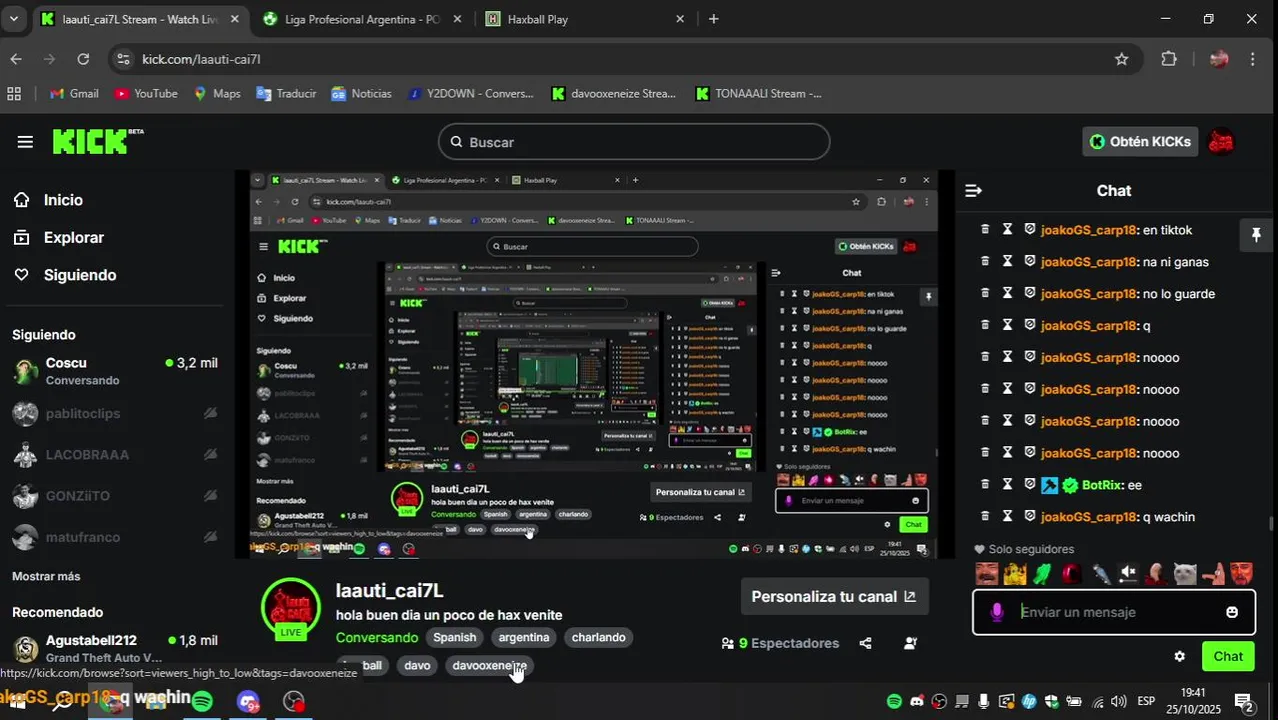Collapse the chat panel with arrow icon
The height and width of the screenshot is (720, 1278).
[x=973, y=190]
